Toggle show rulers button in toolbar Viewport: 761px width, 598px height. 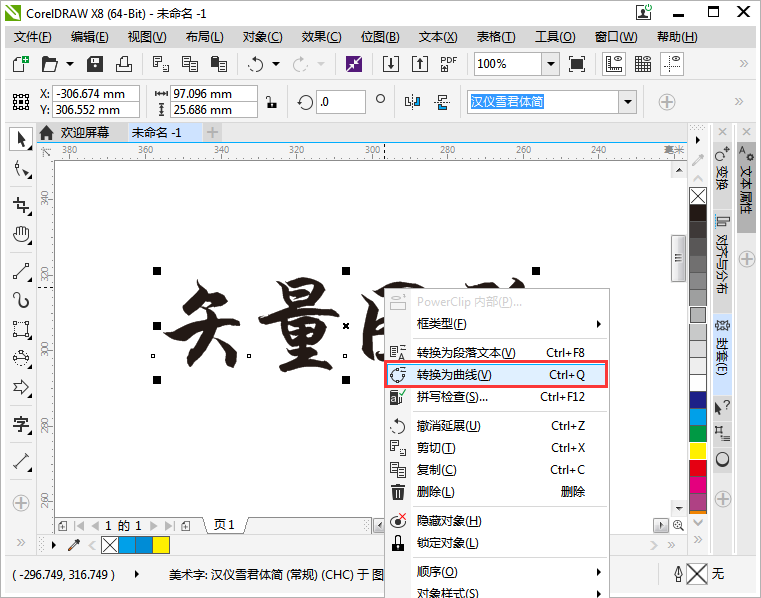pyautogui.click(x=614, y=64)
